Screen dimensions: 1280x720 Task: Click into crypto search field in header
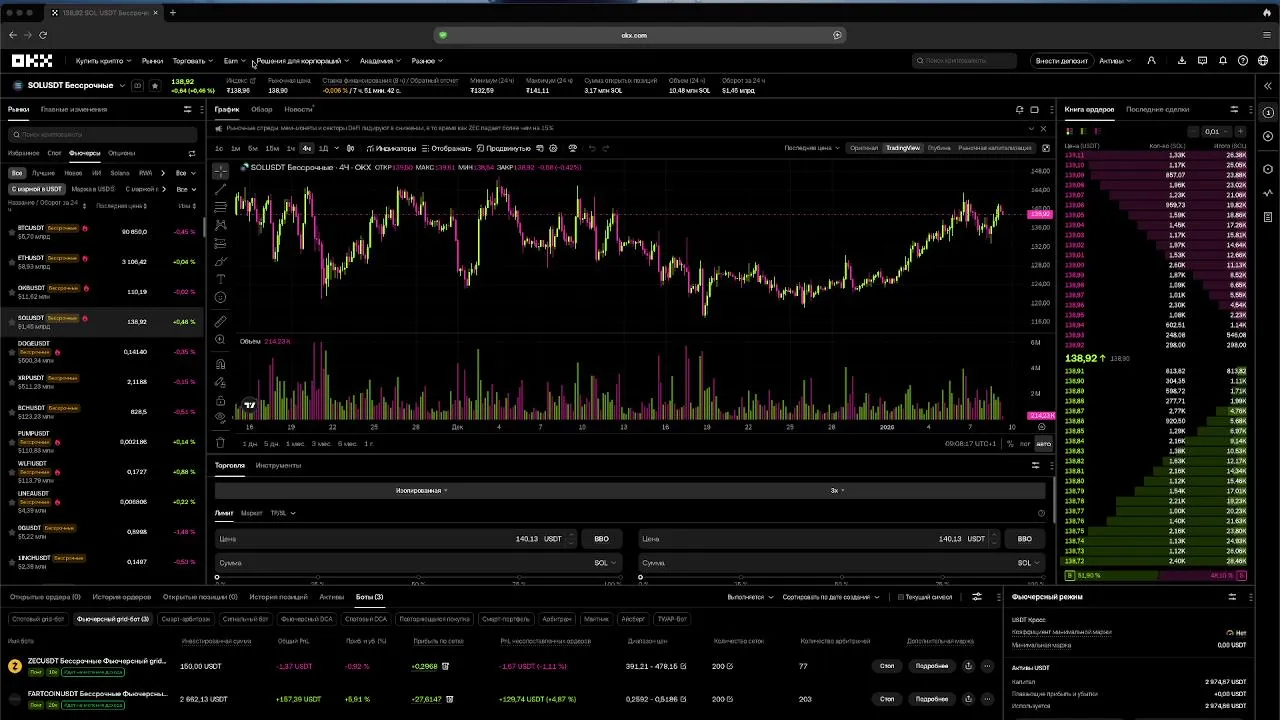[x=966, y=61]
